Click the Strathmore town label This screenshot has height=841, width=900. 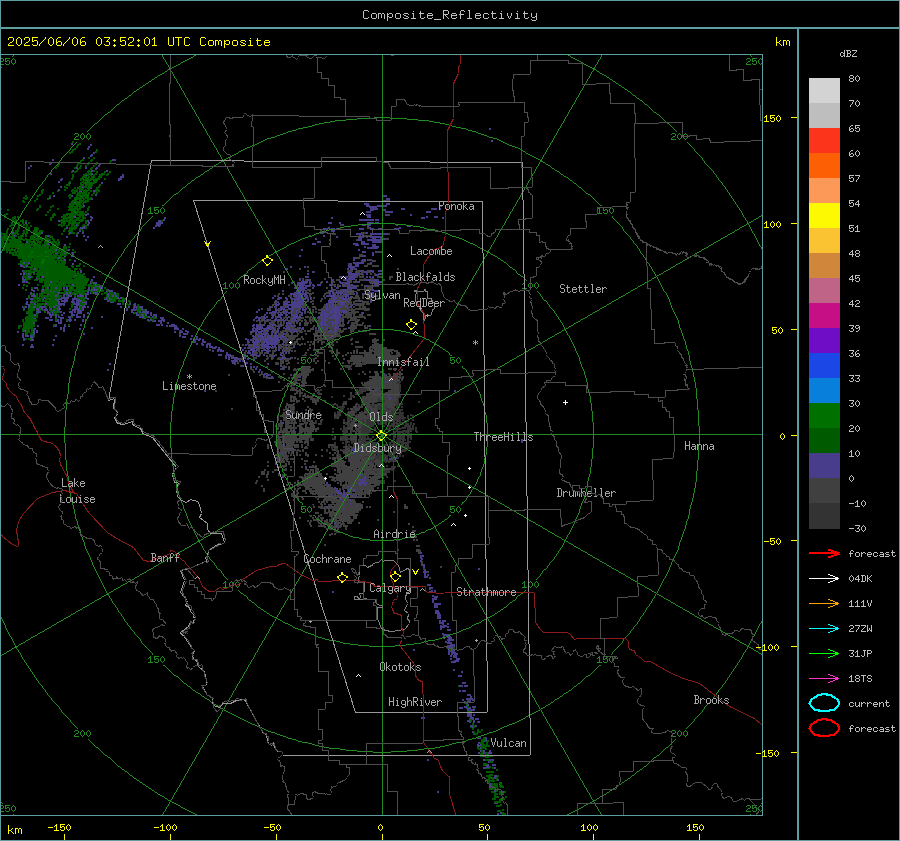point(487,592)
